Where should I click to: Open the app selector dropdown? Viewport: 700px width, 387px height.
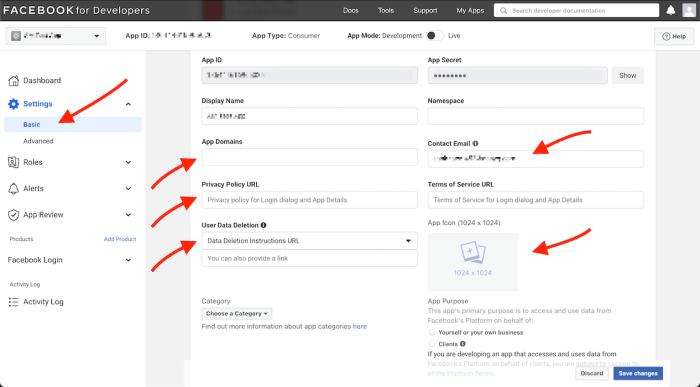pos(56,36)
